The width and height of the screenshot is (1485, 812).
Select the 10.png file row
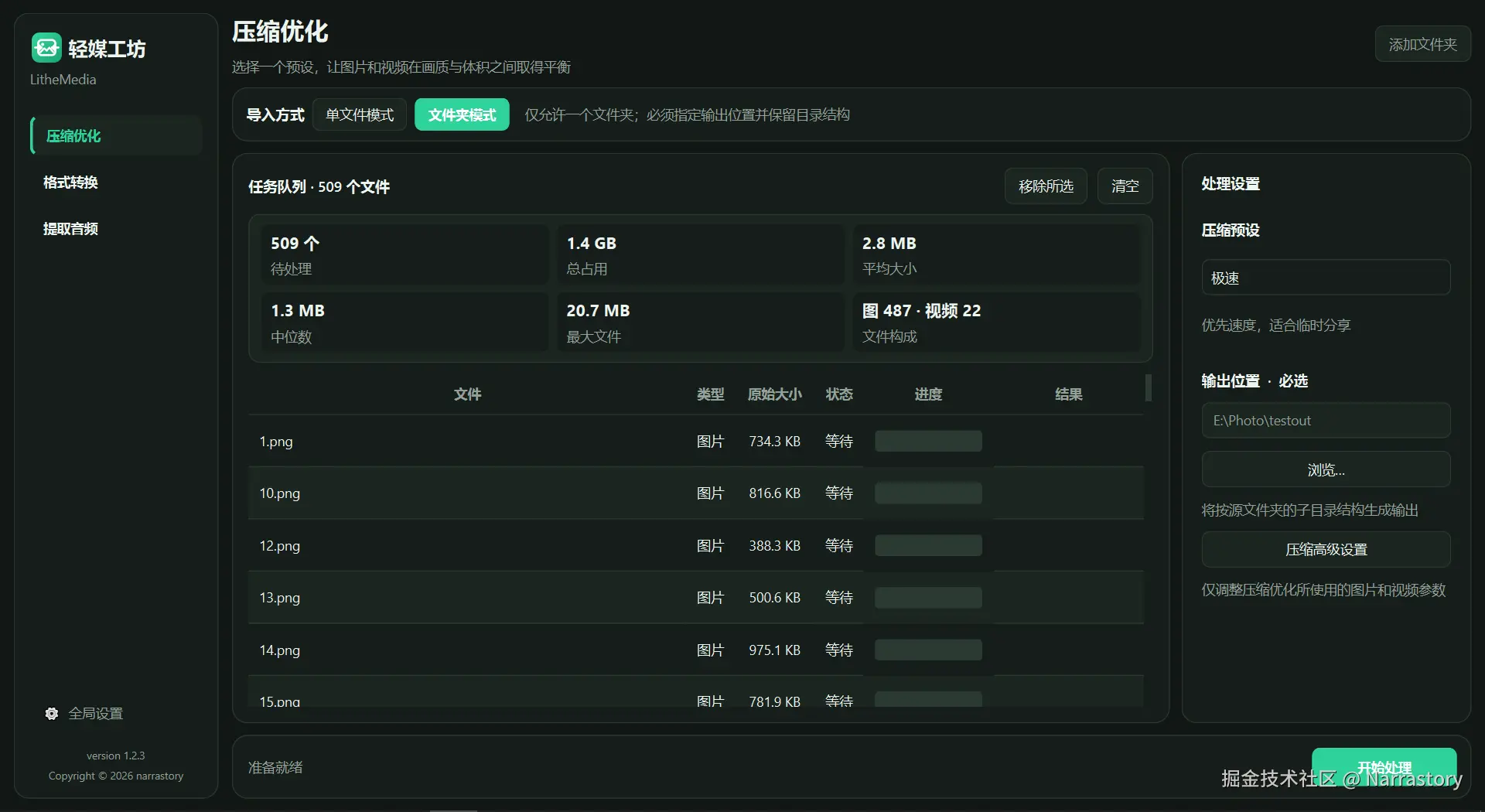[x=696, y=493]
